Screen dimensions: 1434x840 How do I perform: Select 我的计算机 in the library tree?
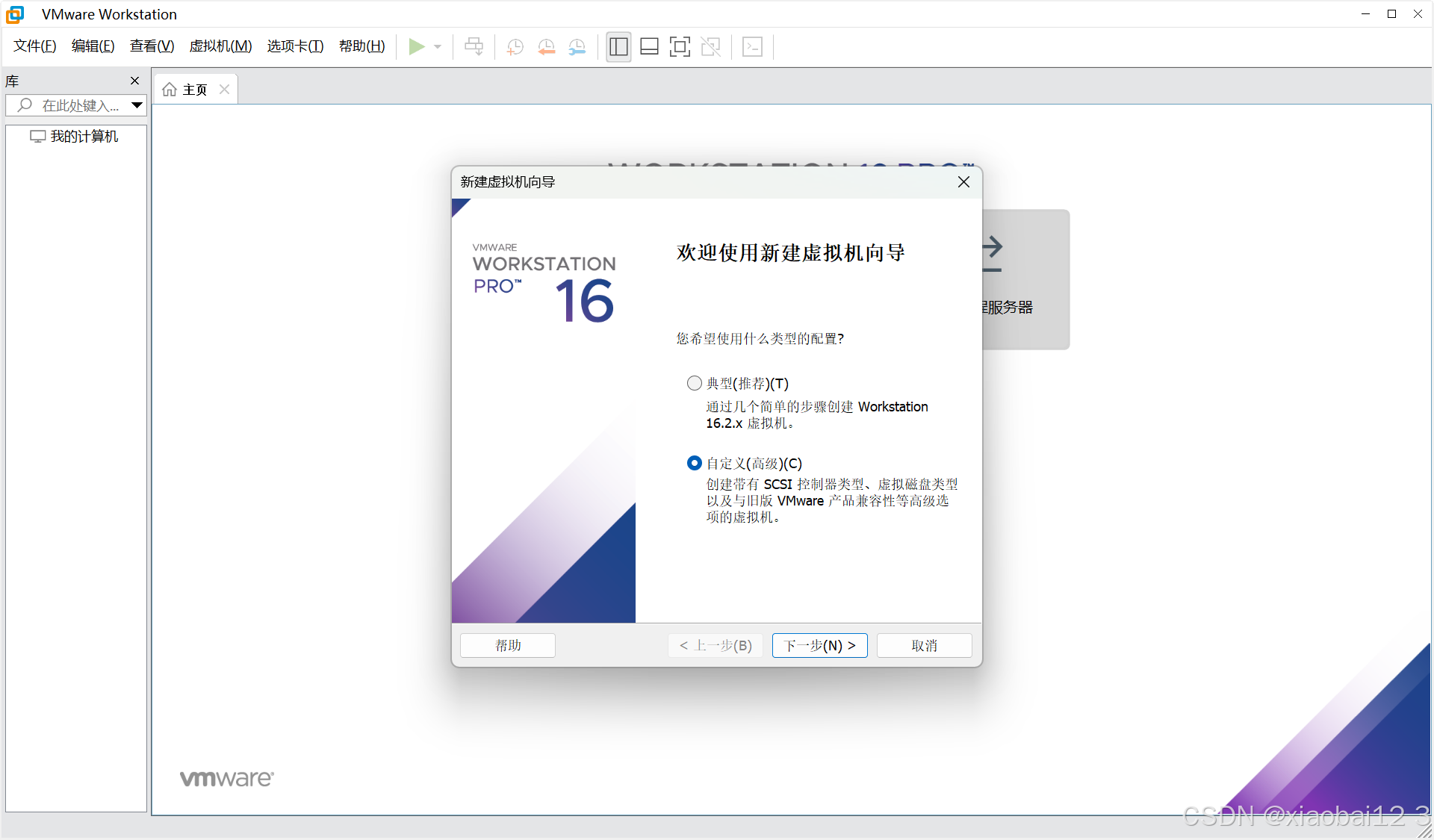(x=75, y=136)
